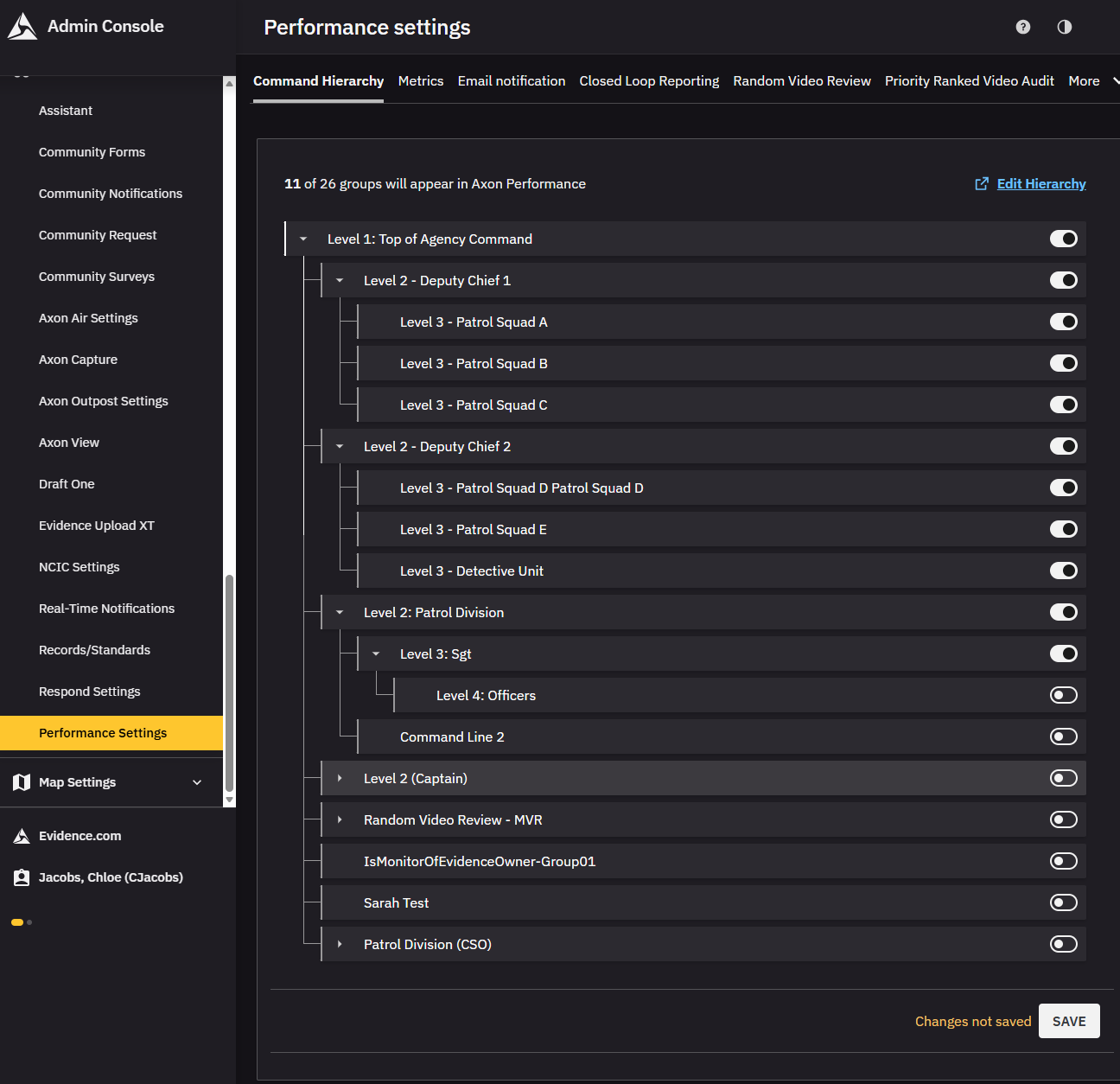The image size is (1120, 1084).
Task: Click the user profile icon beside Jacobs, Chloe
Action: 22,877
